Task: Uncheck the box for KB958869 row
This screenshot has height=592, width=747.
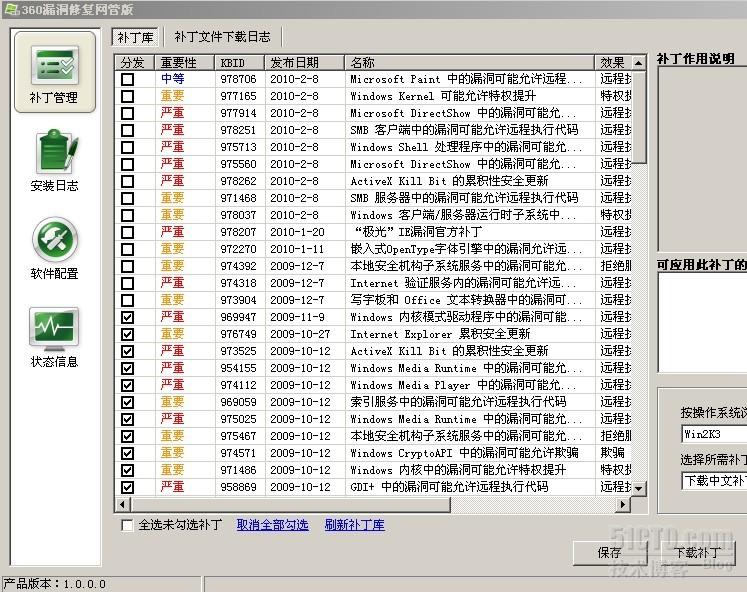Action: click(127, 487)
